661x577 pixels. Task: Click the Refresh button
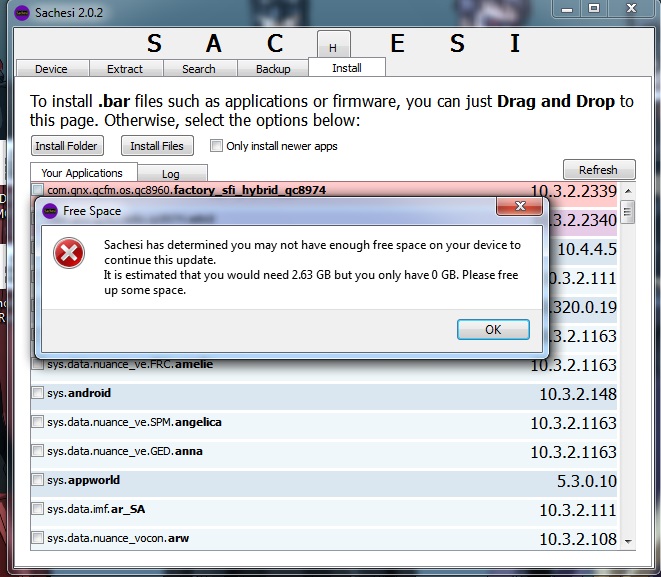598,170
